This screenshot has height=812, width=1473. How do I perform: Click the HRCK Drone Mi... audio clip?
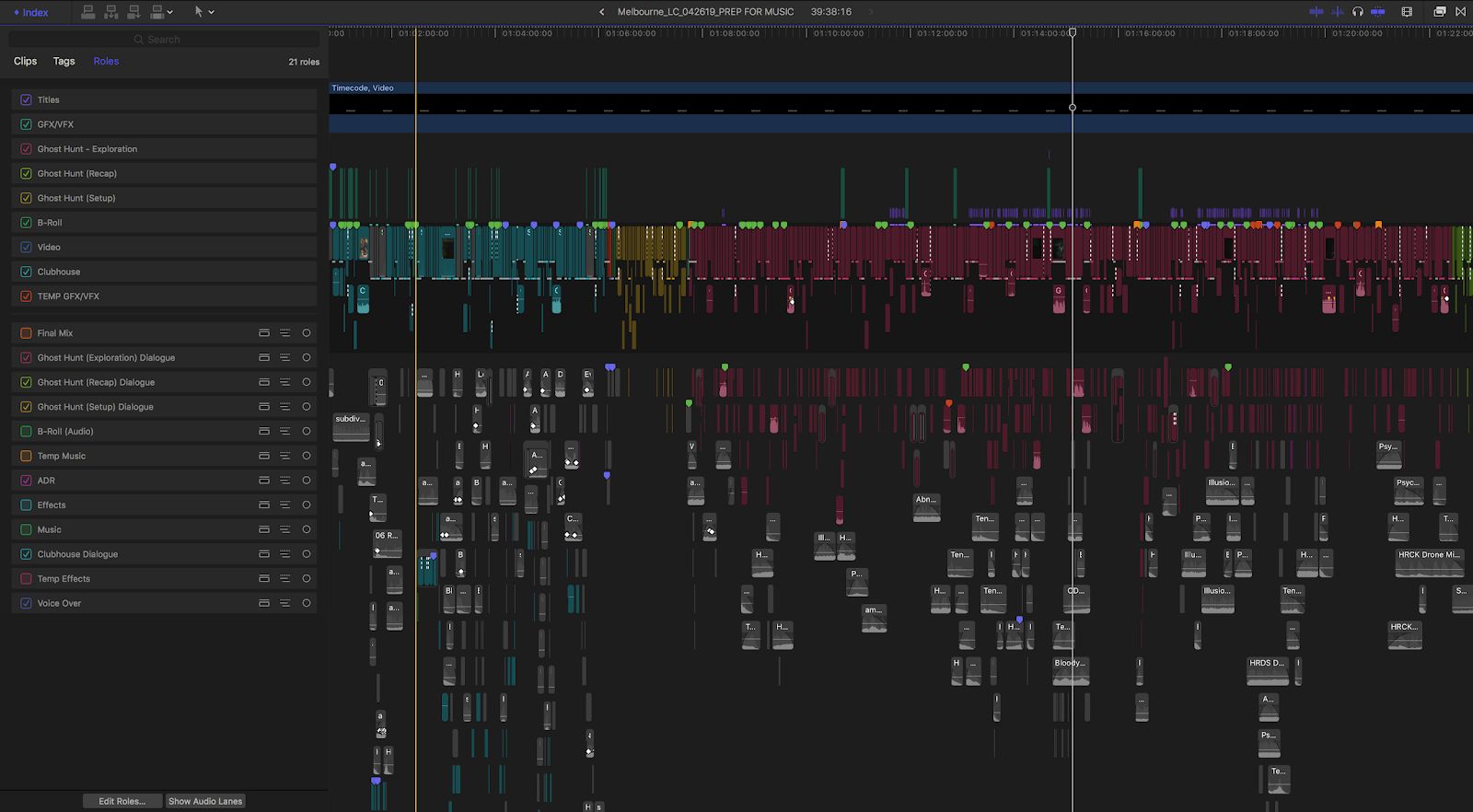coord(1429,562)
